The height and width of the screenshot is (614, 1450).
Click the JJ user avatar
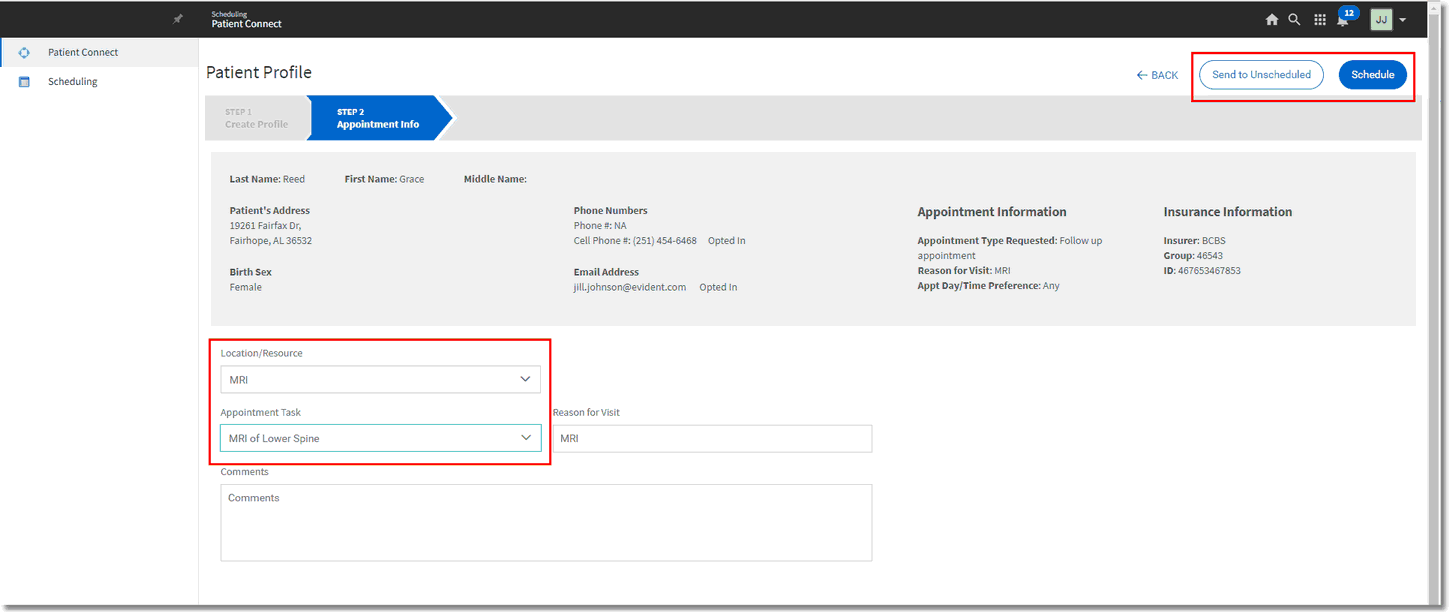pyautogui.click(x=1381, y=19)
